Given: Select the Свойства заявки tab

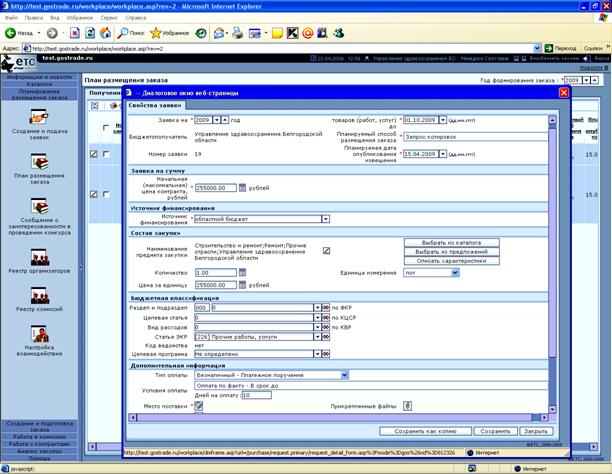Looking at the screenshot, I should click(x=155, y=105).
